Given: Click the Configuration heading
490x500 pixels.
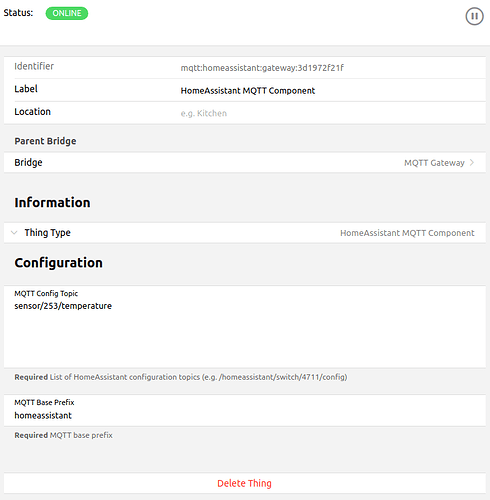Looking at the screenshot, I should (58, 263).
